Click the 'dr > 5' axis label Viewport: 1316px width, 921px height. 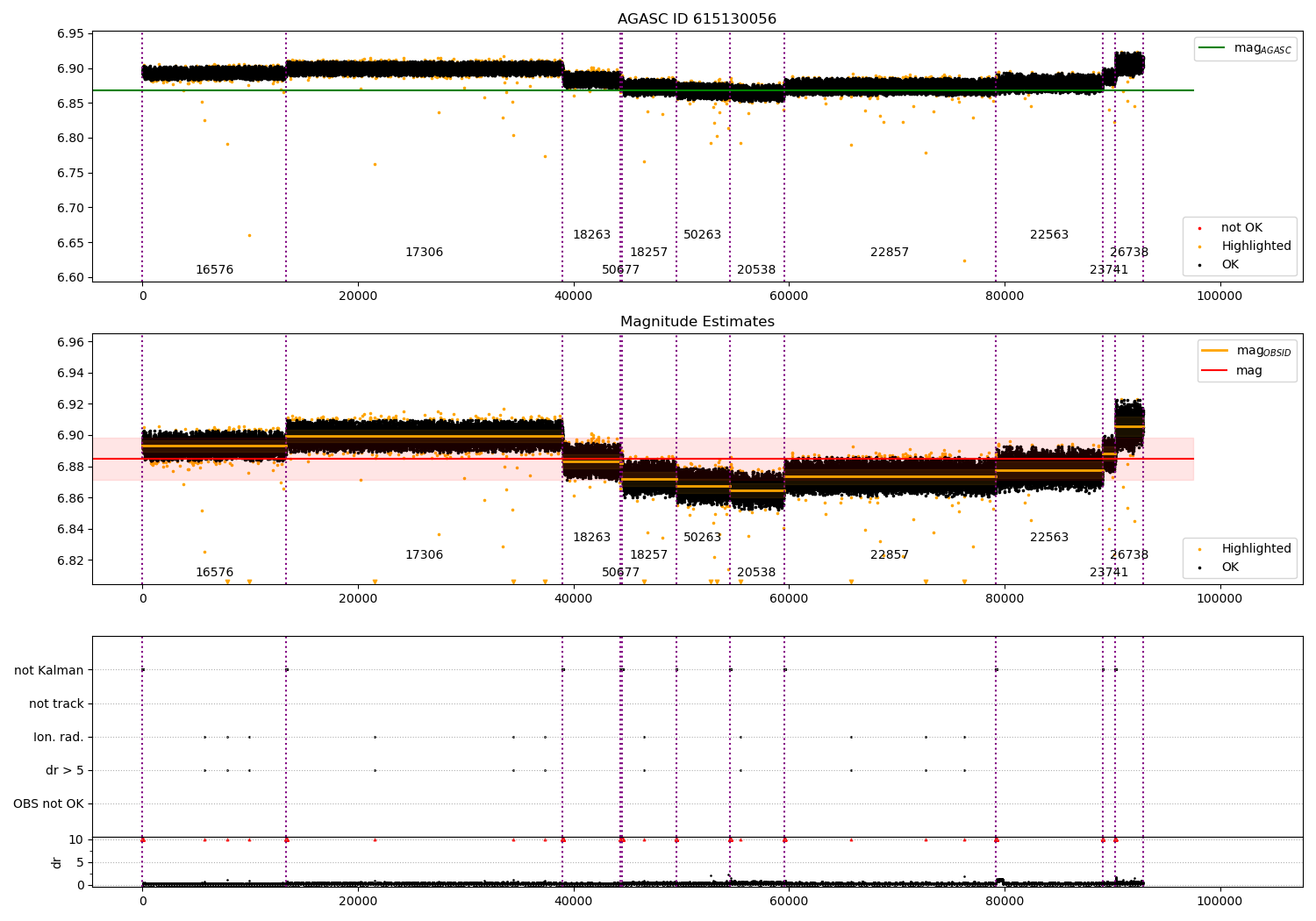65,770
